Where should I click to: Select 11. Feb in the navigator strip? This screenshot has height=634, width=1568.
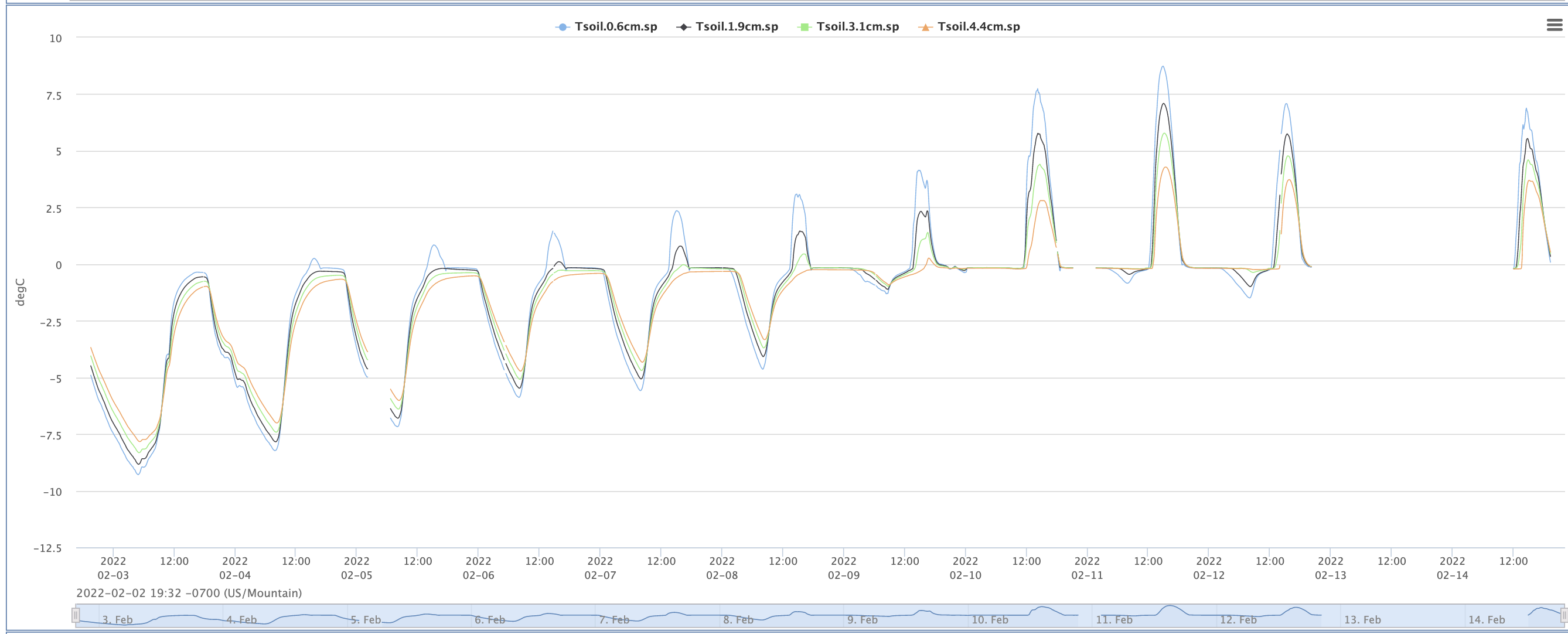click(1114, 619)
